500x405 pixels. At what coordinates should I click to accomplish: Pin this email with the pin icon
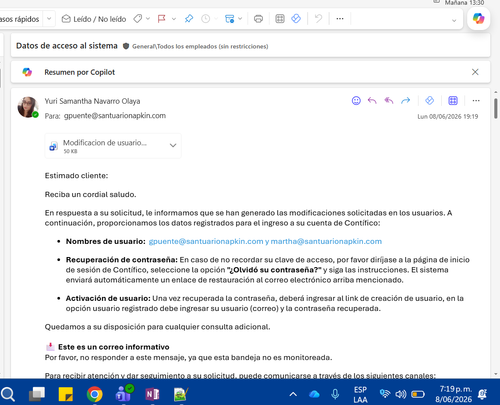[x=189, y=19]
